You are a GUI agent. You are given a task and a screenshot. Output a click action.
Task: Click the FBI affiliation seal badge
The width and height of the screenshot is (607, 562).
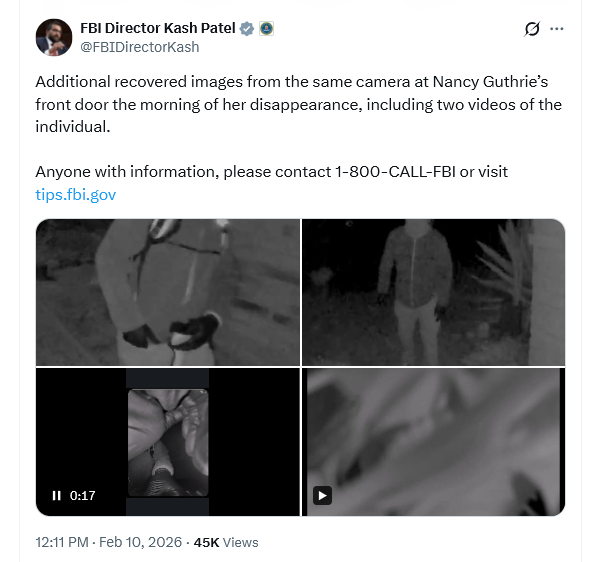266,28
